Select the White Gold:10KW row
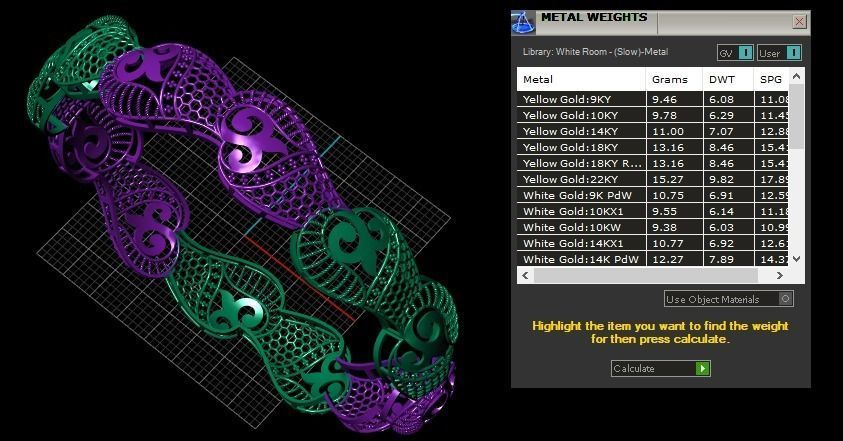The height and width of the screenshot is (441, 843). click(x=653, y=227)
